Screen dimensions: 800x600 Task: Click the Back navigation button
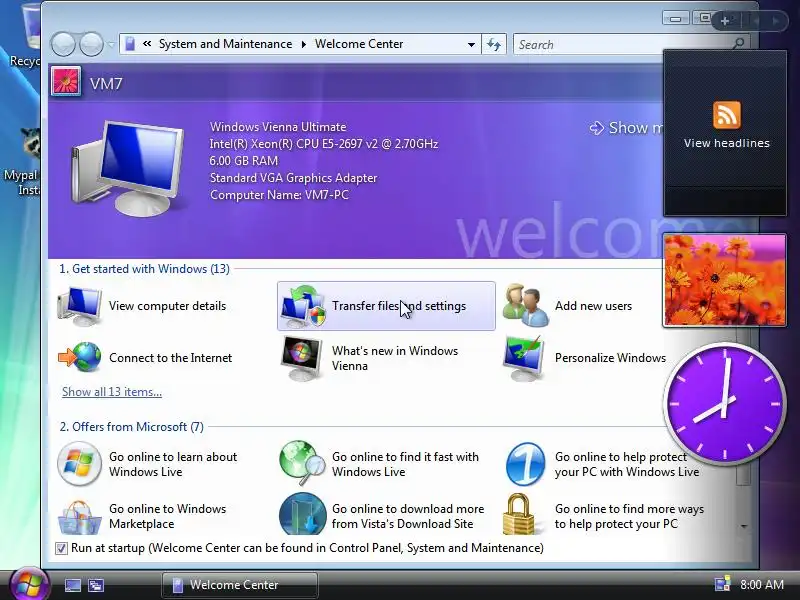pos(63,44)
